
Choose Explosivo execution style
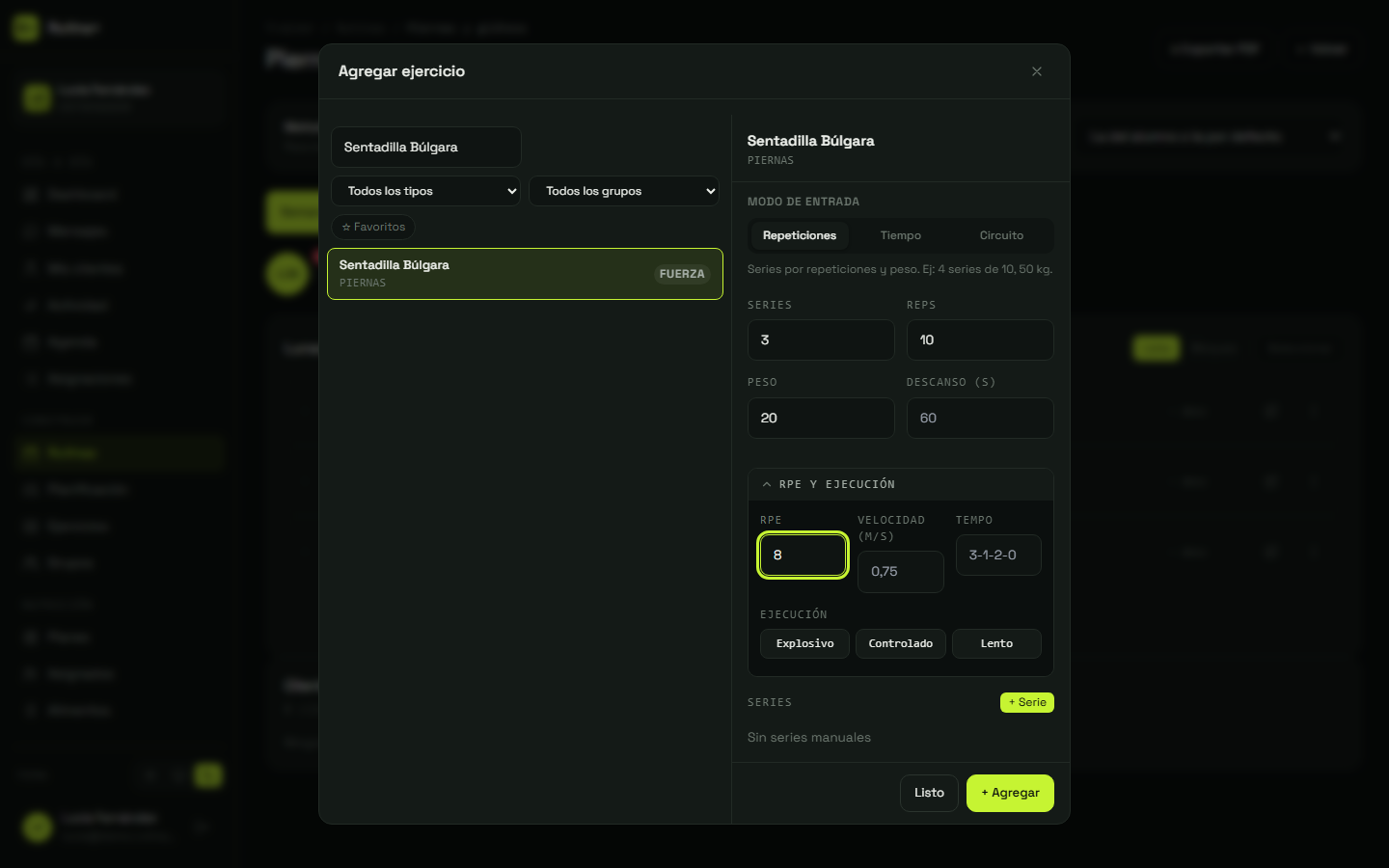point(804,643)
